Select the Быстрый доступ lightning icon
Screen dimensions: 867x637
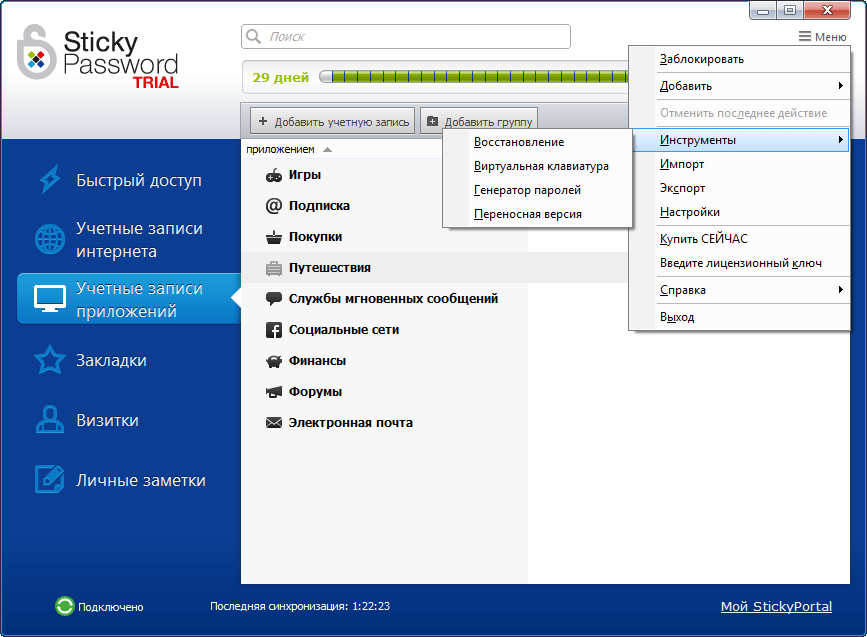(49, 178)
